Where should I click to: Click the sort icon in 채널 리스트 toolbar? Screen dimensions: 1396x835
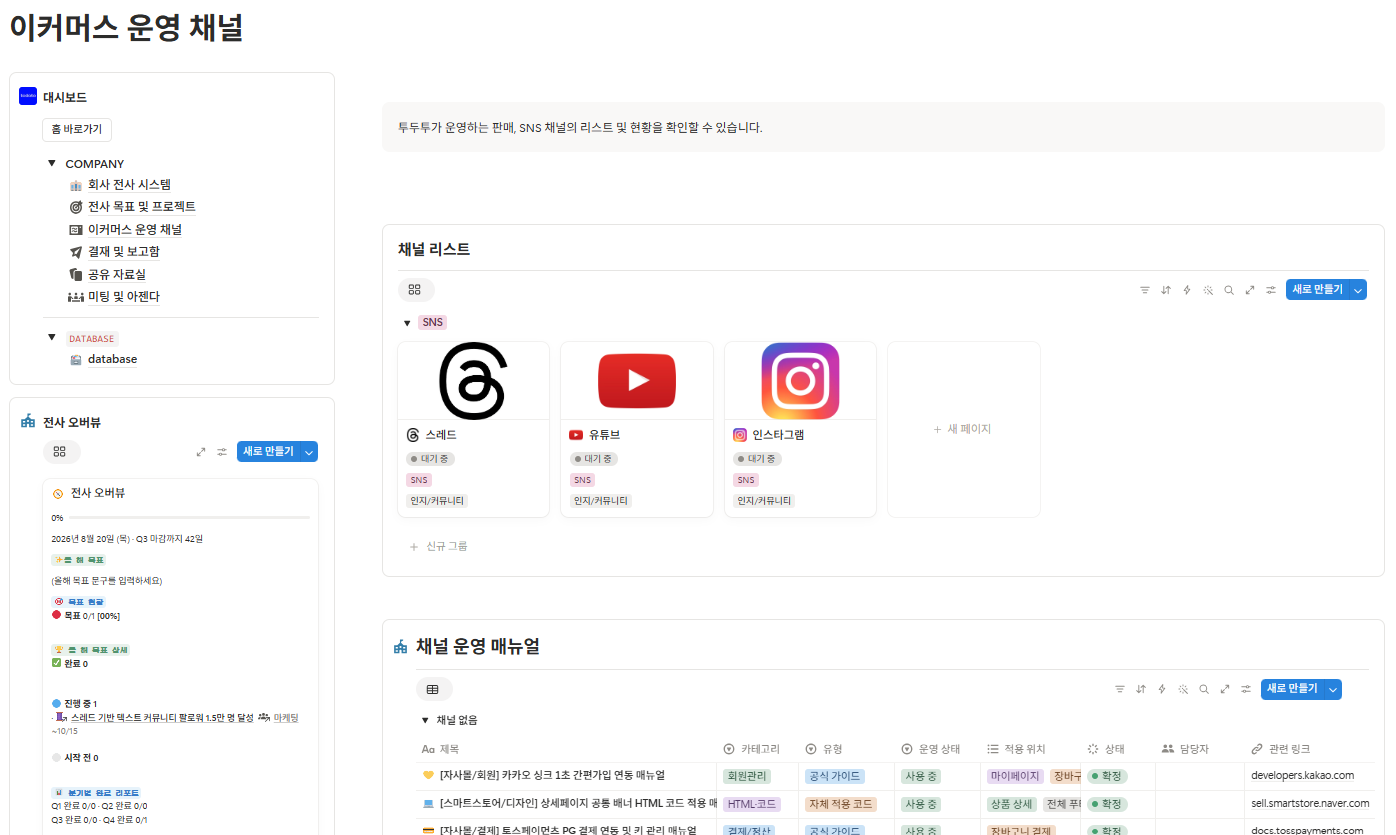[x=1166, y=290]
